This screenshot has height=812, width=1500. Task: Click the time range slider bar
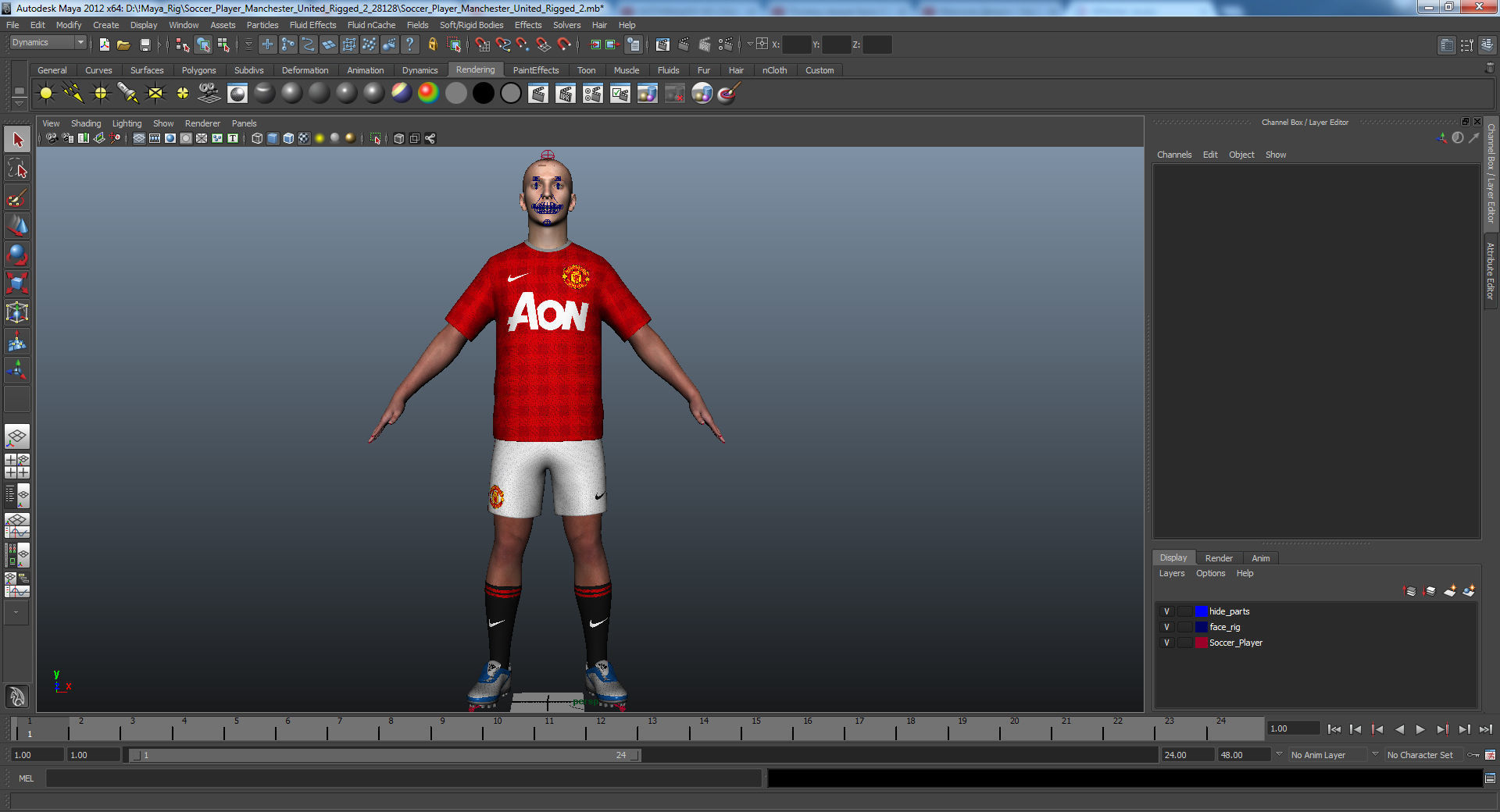[384, 755]
